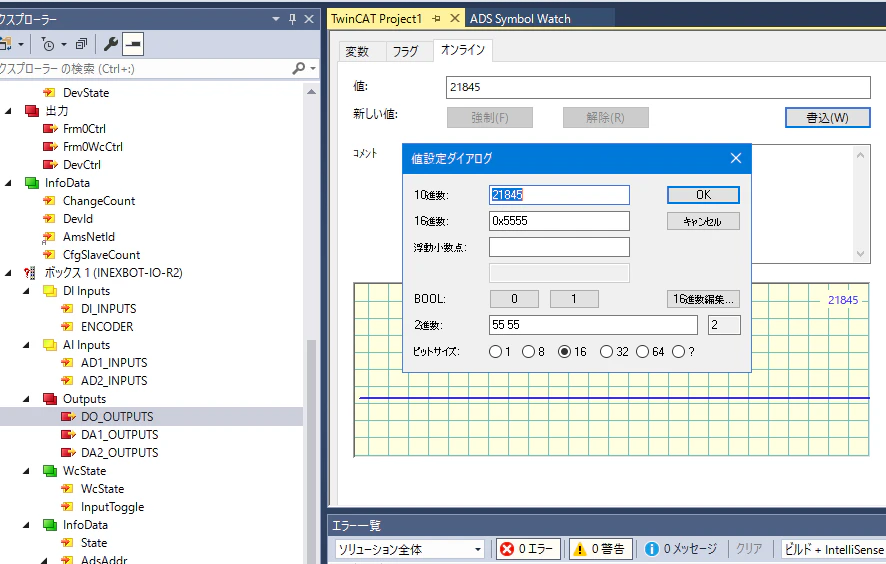Select the TwinCAT Project1 document tab
The height and width of the screenshot is (564, 886).
pyautogui.click(x=377, y=19)
